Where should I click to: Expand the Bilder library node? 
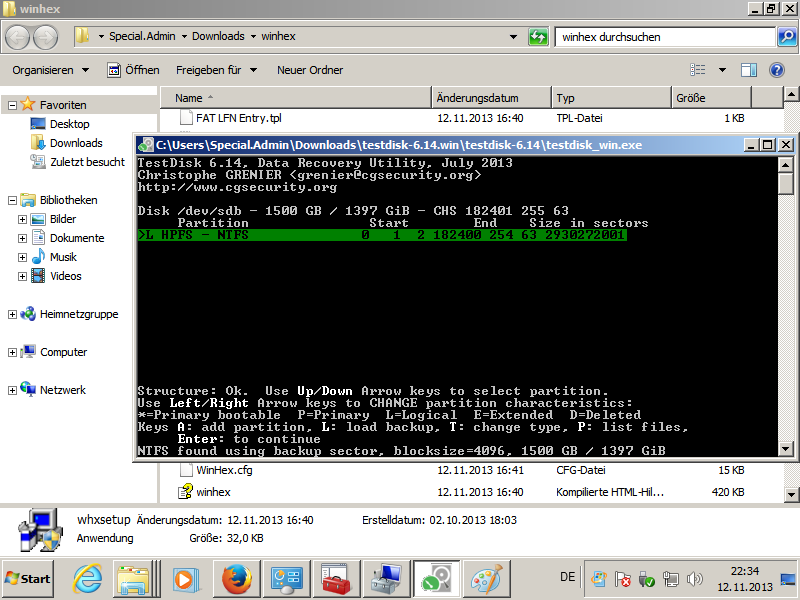[22, 219]
